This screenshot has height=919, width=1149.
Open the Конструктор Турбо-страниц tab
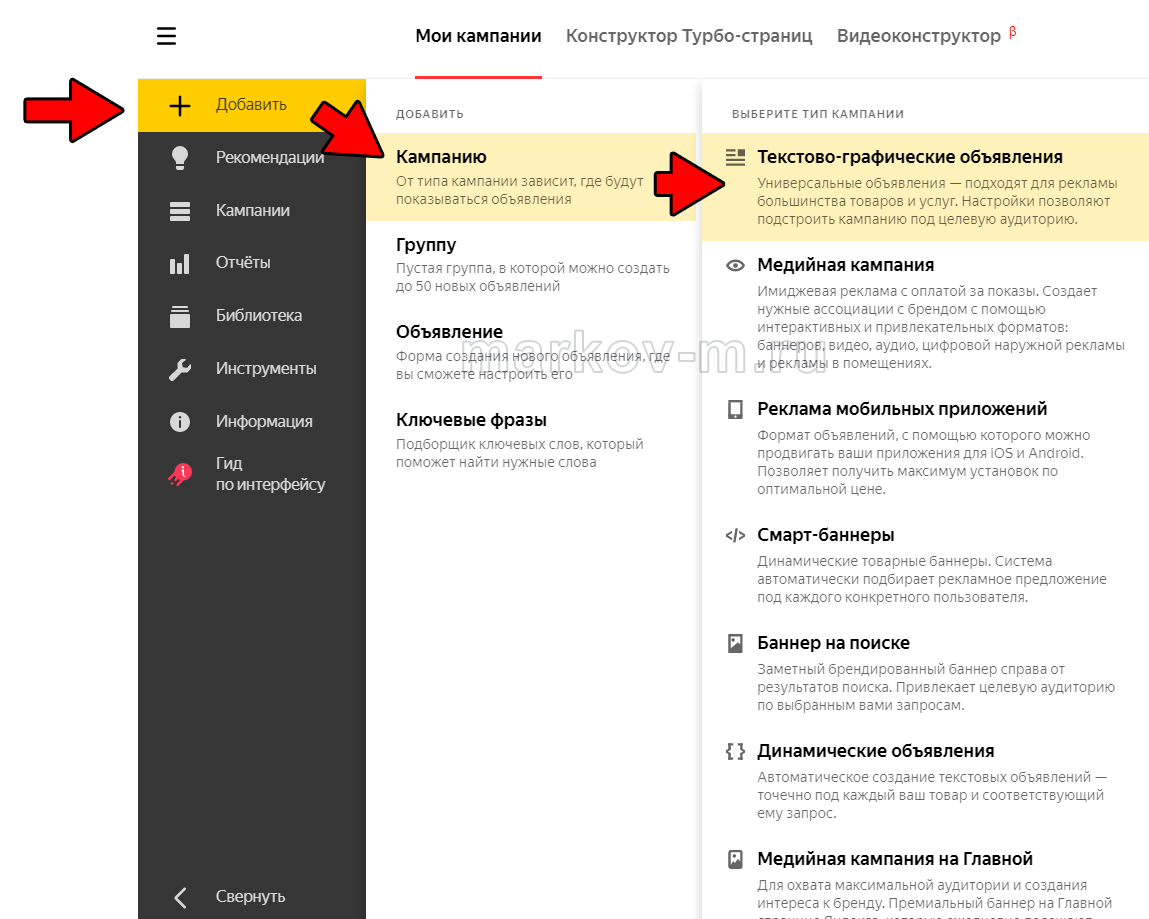pyautogui.click(x=689, y=36)
